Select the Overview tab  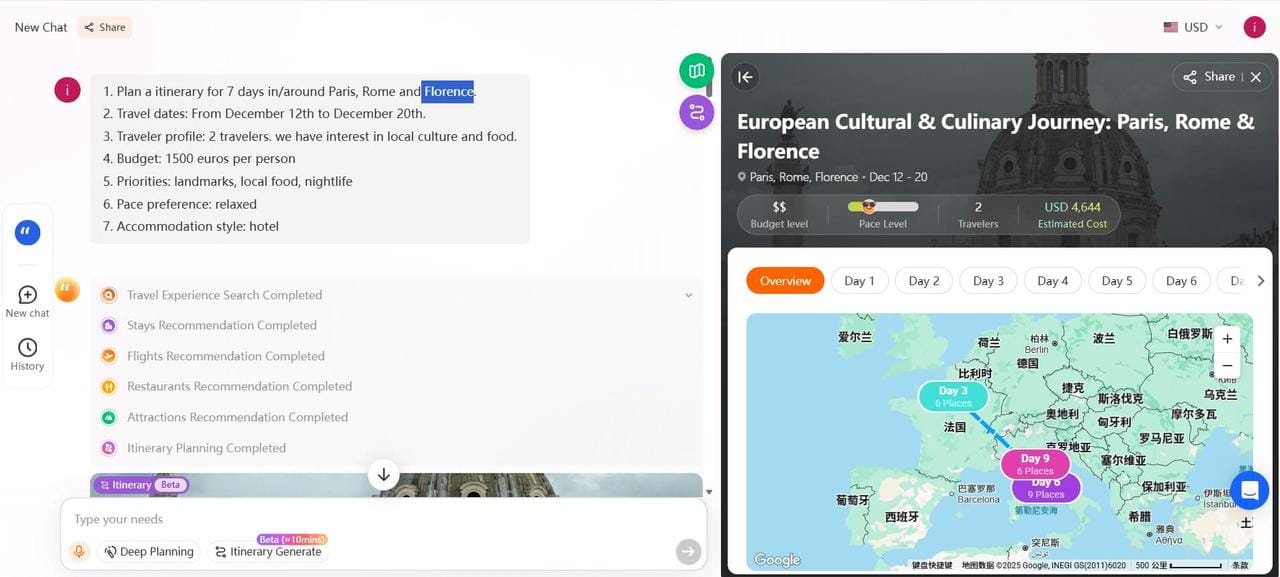tap(785, 281)
